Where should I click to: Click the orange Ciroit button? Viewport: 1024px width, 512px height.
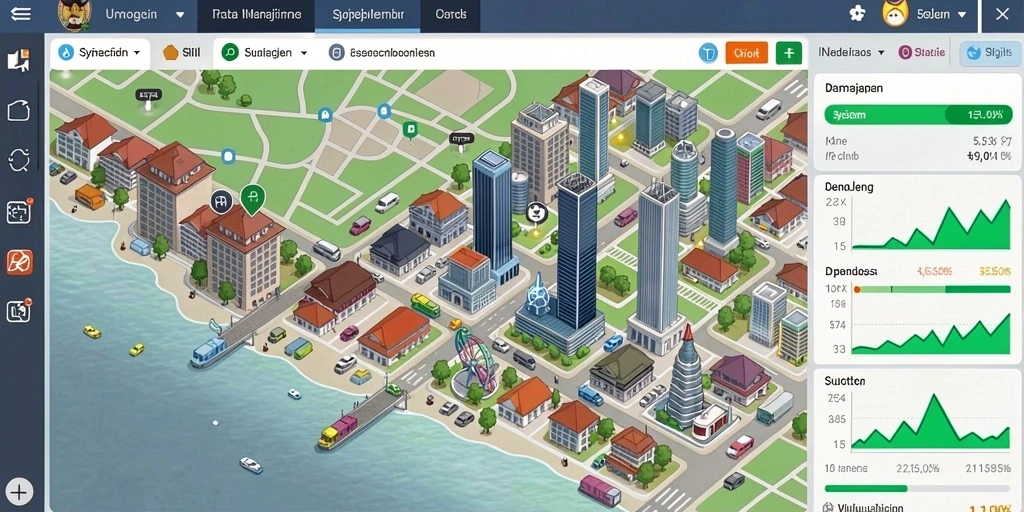746,53
